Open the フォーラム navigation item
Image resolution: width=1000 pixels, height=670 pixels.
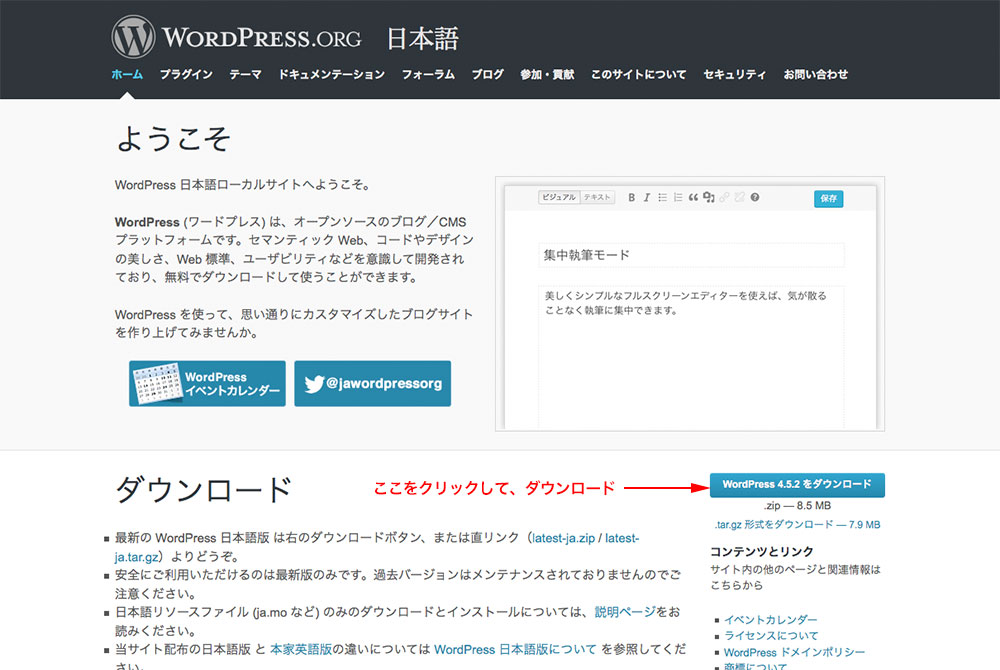pyautogui.click(x=428, y=75)
